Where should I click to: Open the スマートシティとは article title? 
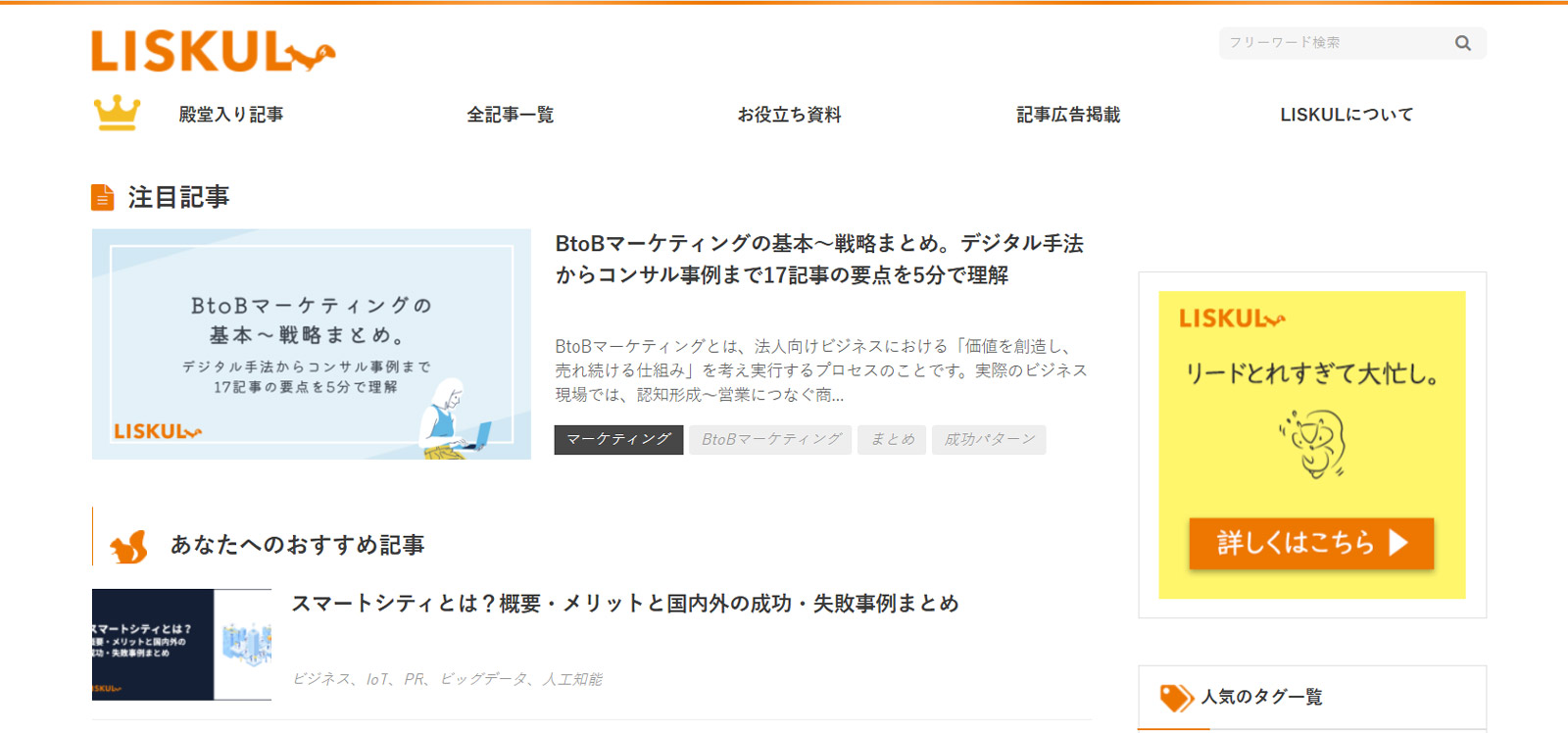pos(625,604)
